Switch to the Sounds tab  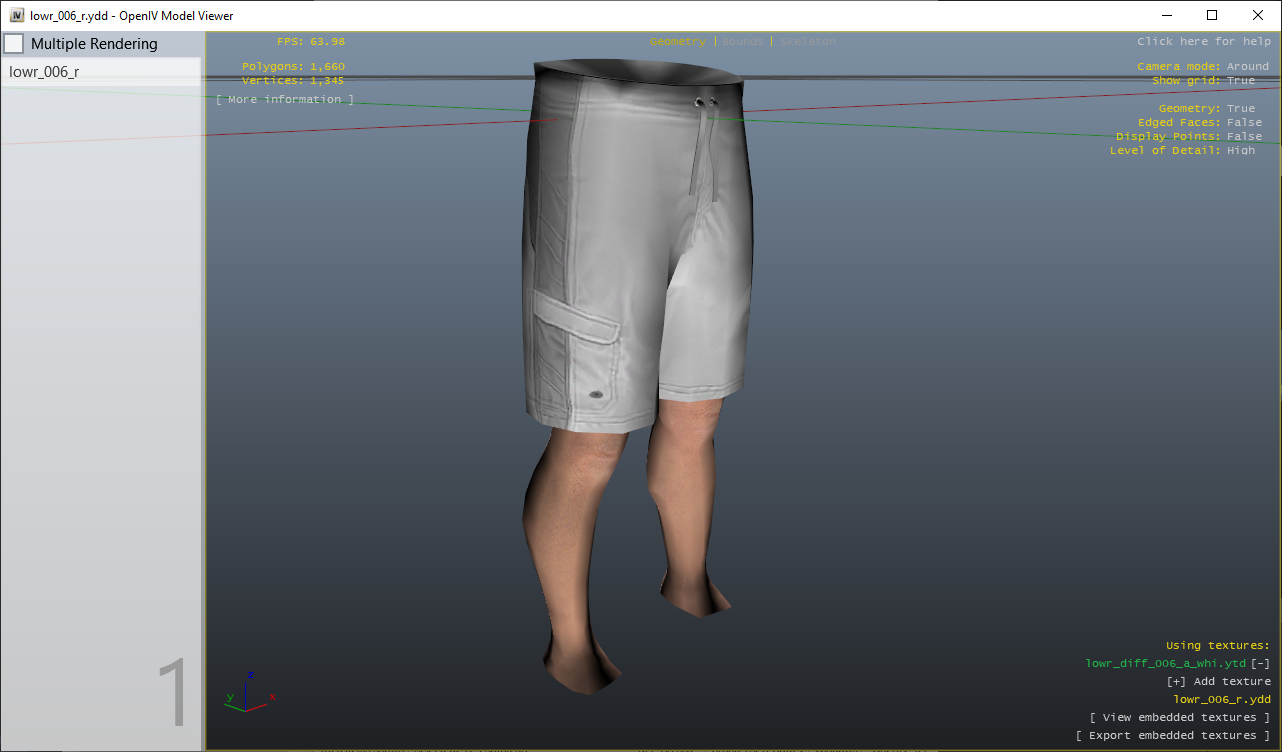coord(741,41)
